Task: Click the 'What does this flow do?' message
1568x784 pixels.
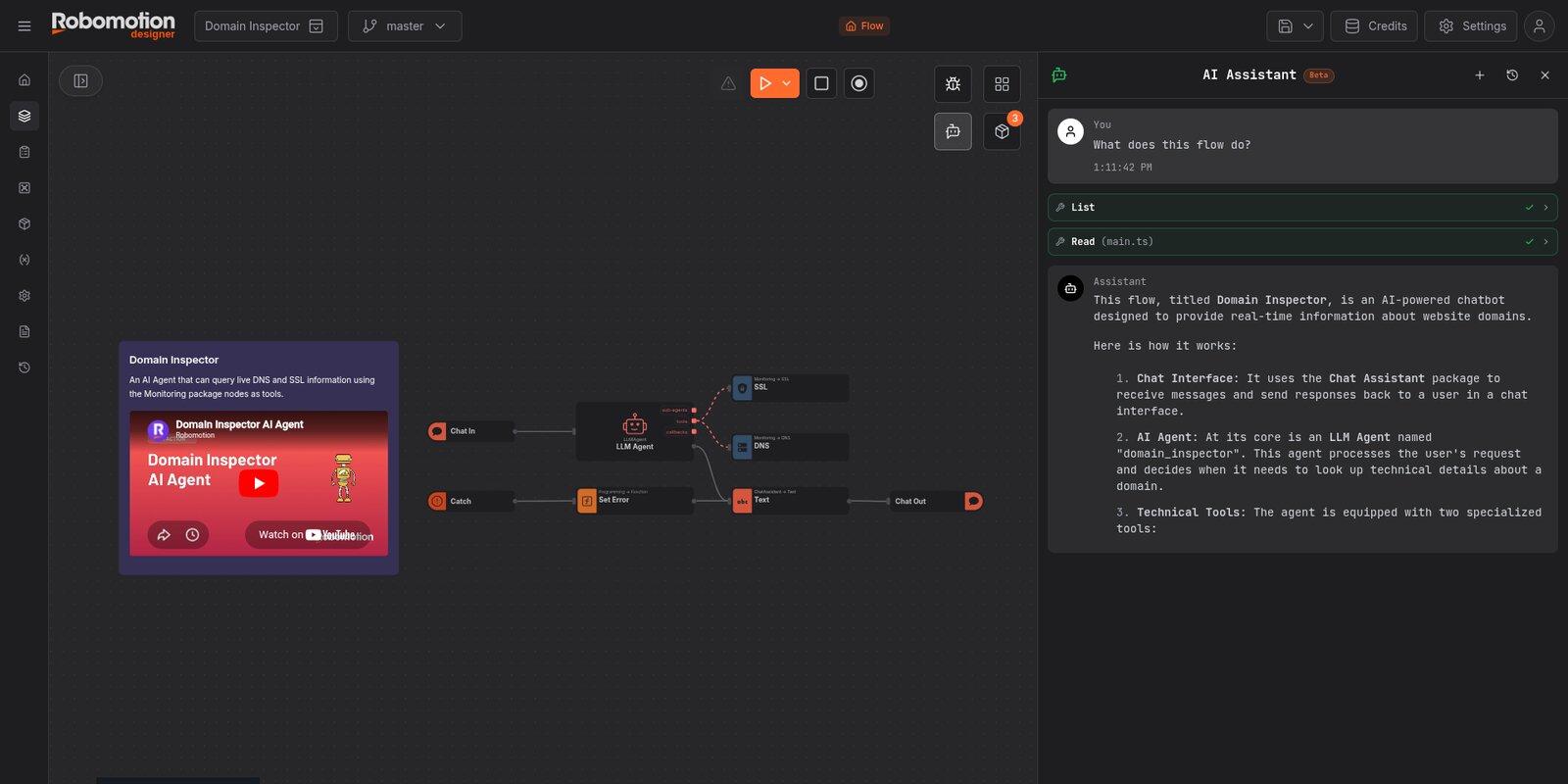Action: click(x=1172, y=145)
